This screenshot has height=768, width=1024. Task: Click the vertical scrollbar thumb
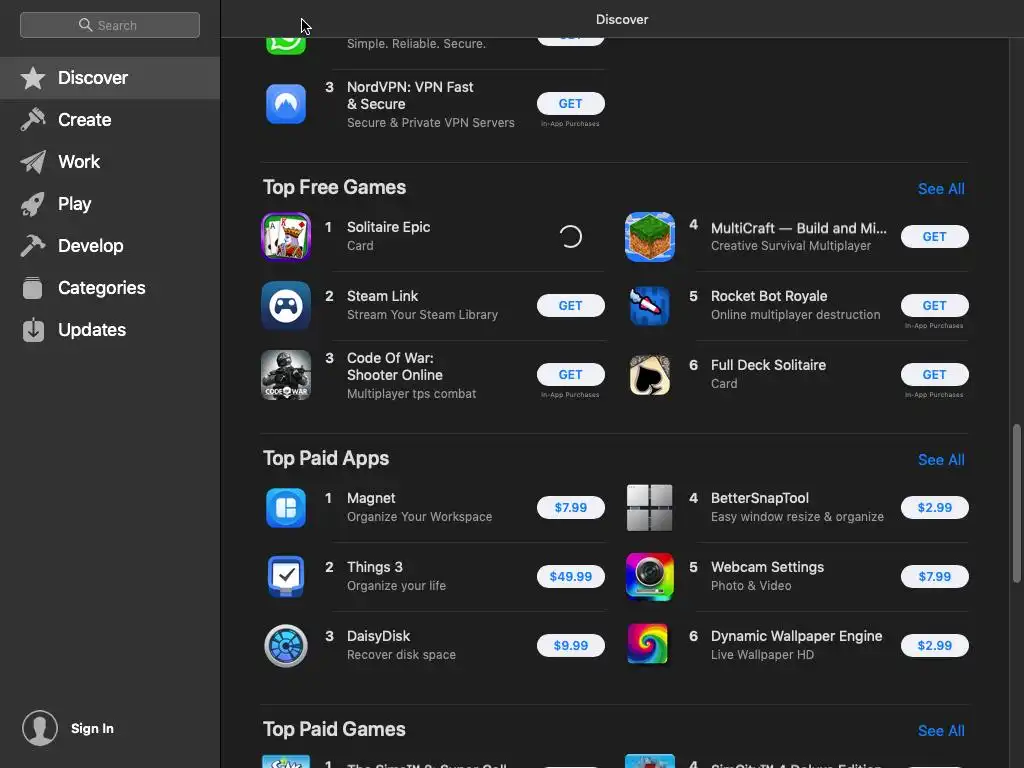[x=1016, y=504]
